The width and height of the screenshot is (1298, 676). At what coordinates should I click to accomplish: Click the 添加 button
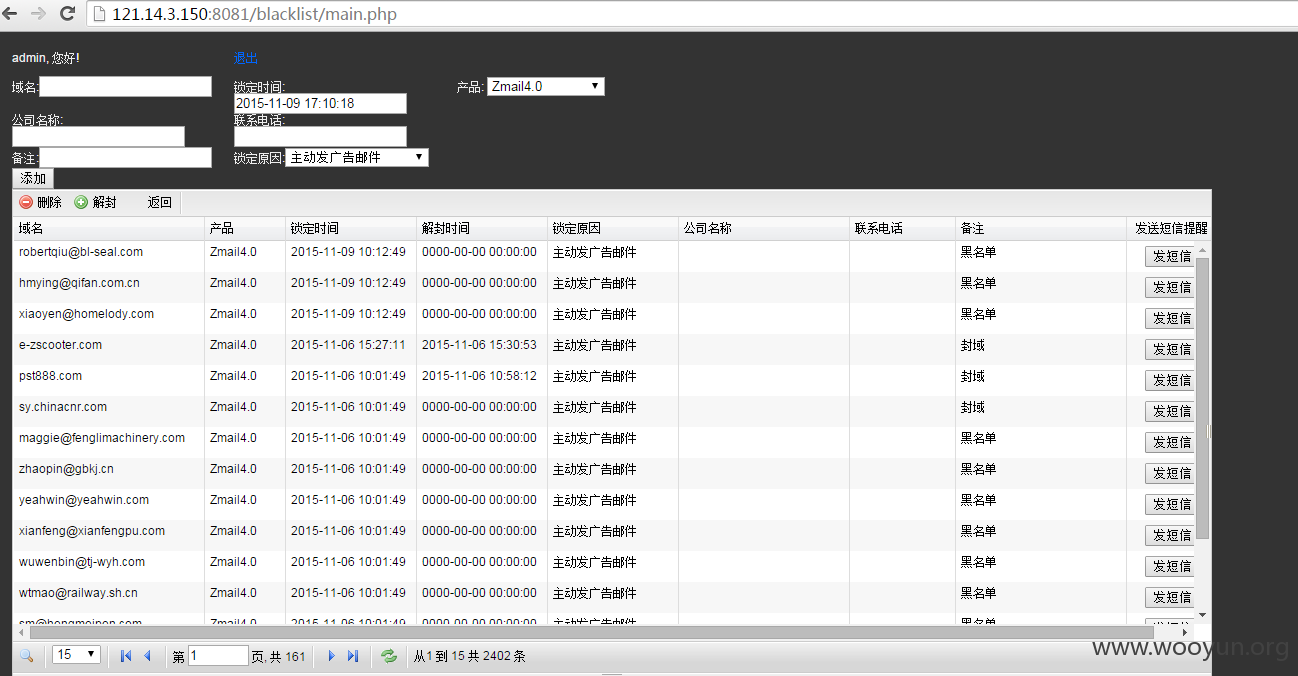click(x=33, y=179)
